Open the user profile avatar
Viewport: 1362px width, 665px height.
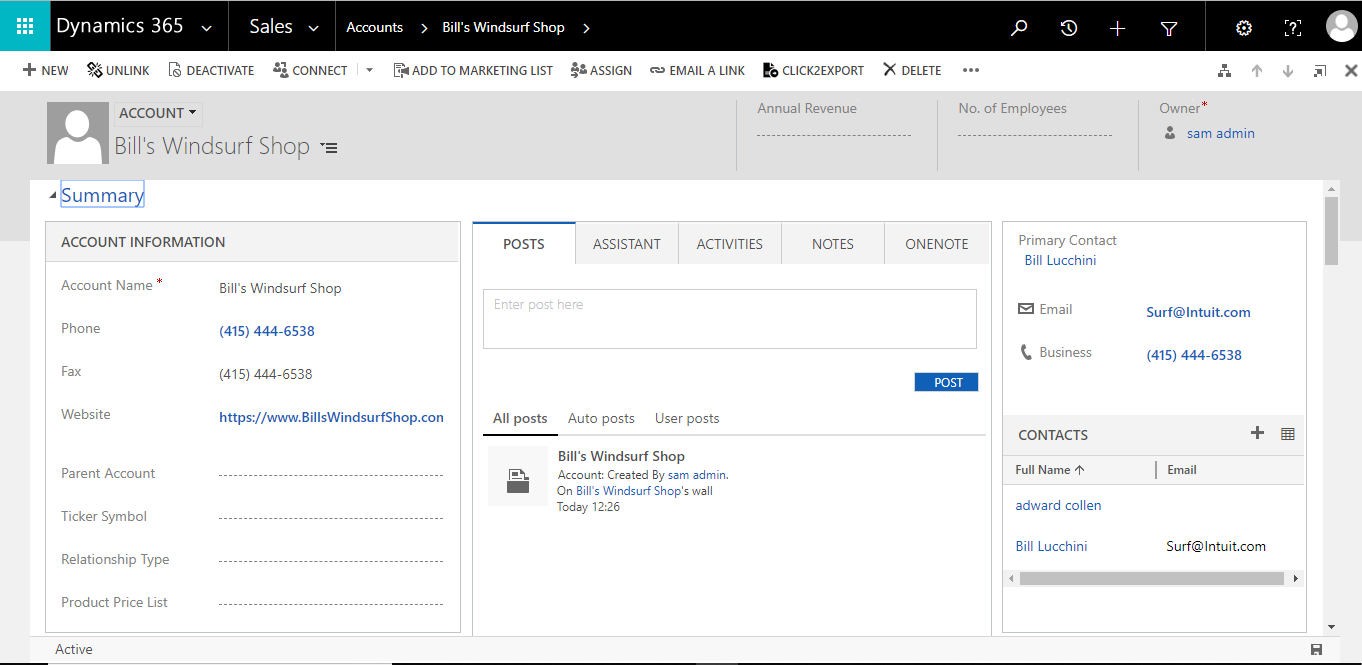(x=1341, y=27)
